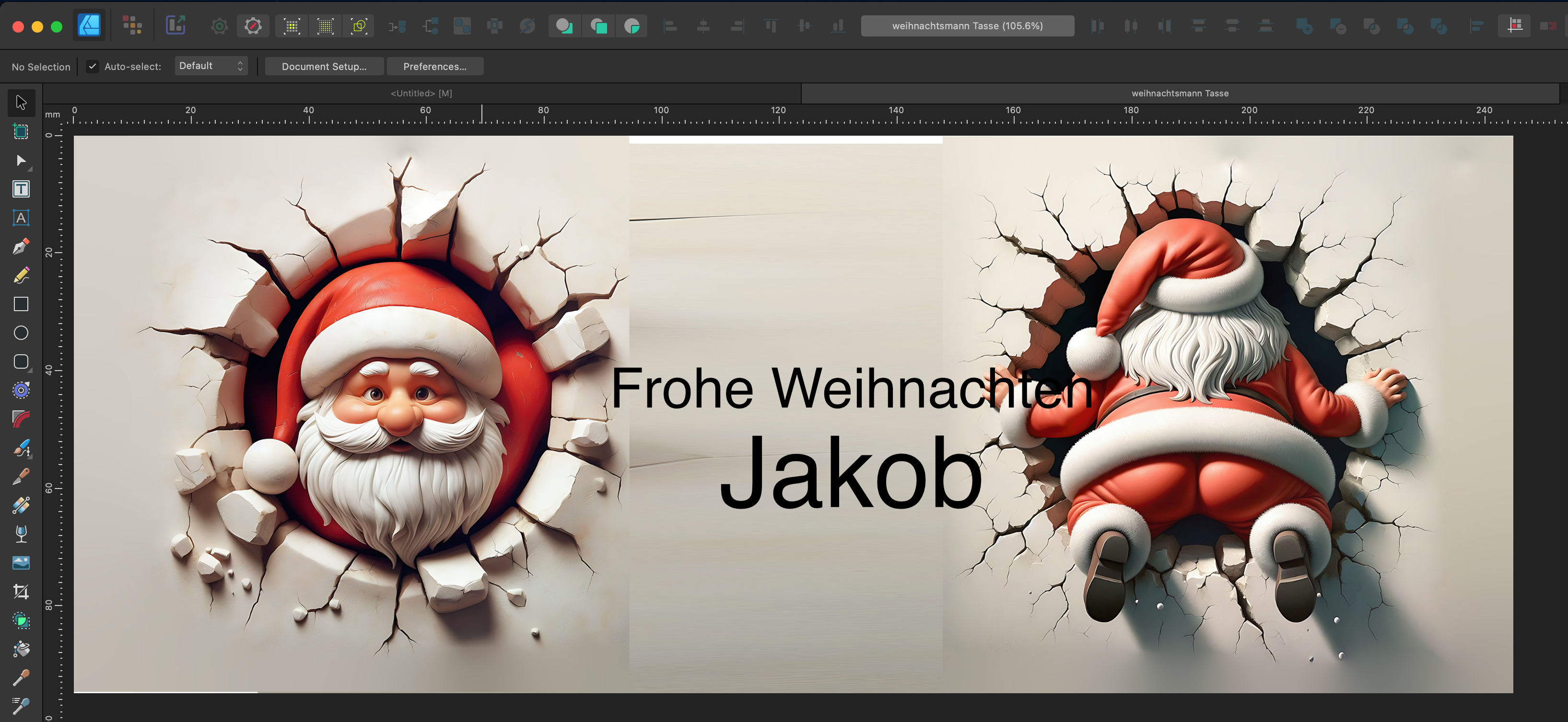This screenshot has width=1568, height=722.
Task: Click the Subtract boolean operation icon
Action: pyautogui.click(x=1337, y=26)
